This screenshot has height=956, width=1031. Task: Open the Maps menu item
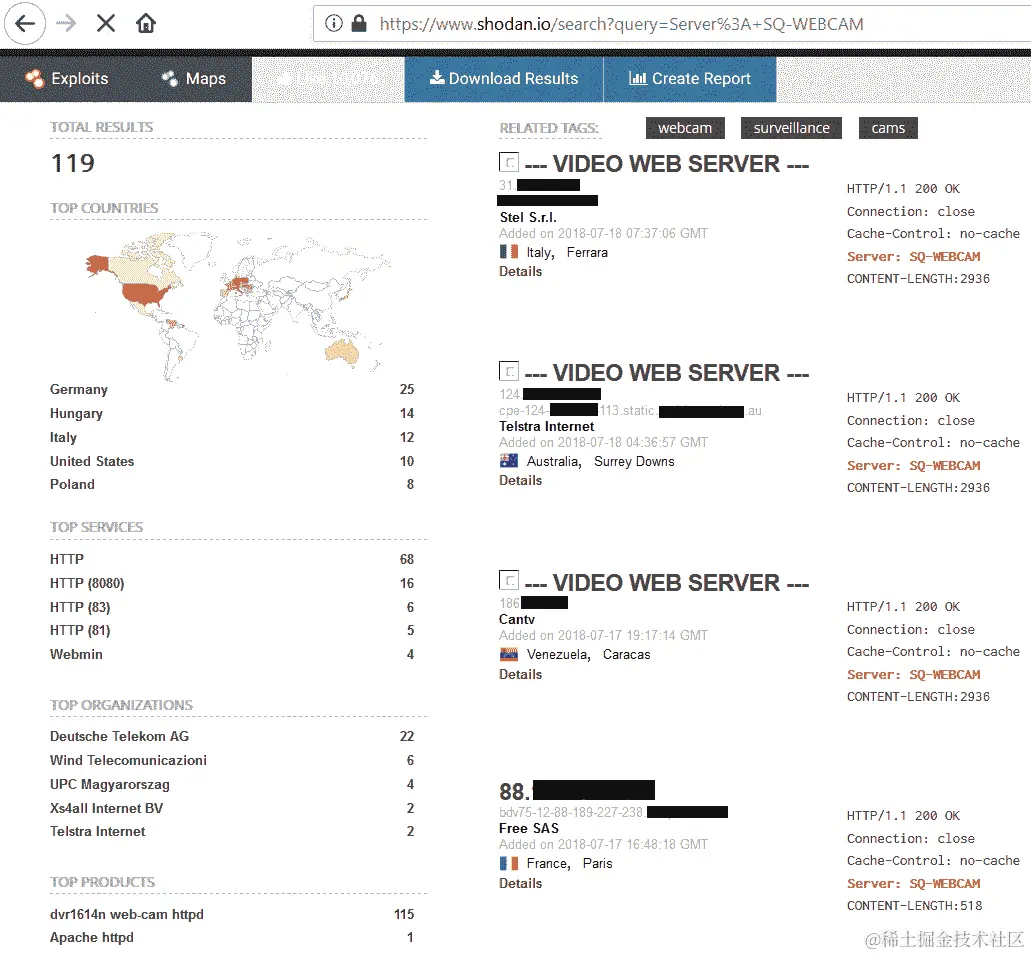[194, 79]
